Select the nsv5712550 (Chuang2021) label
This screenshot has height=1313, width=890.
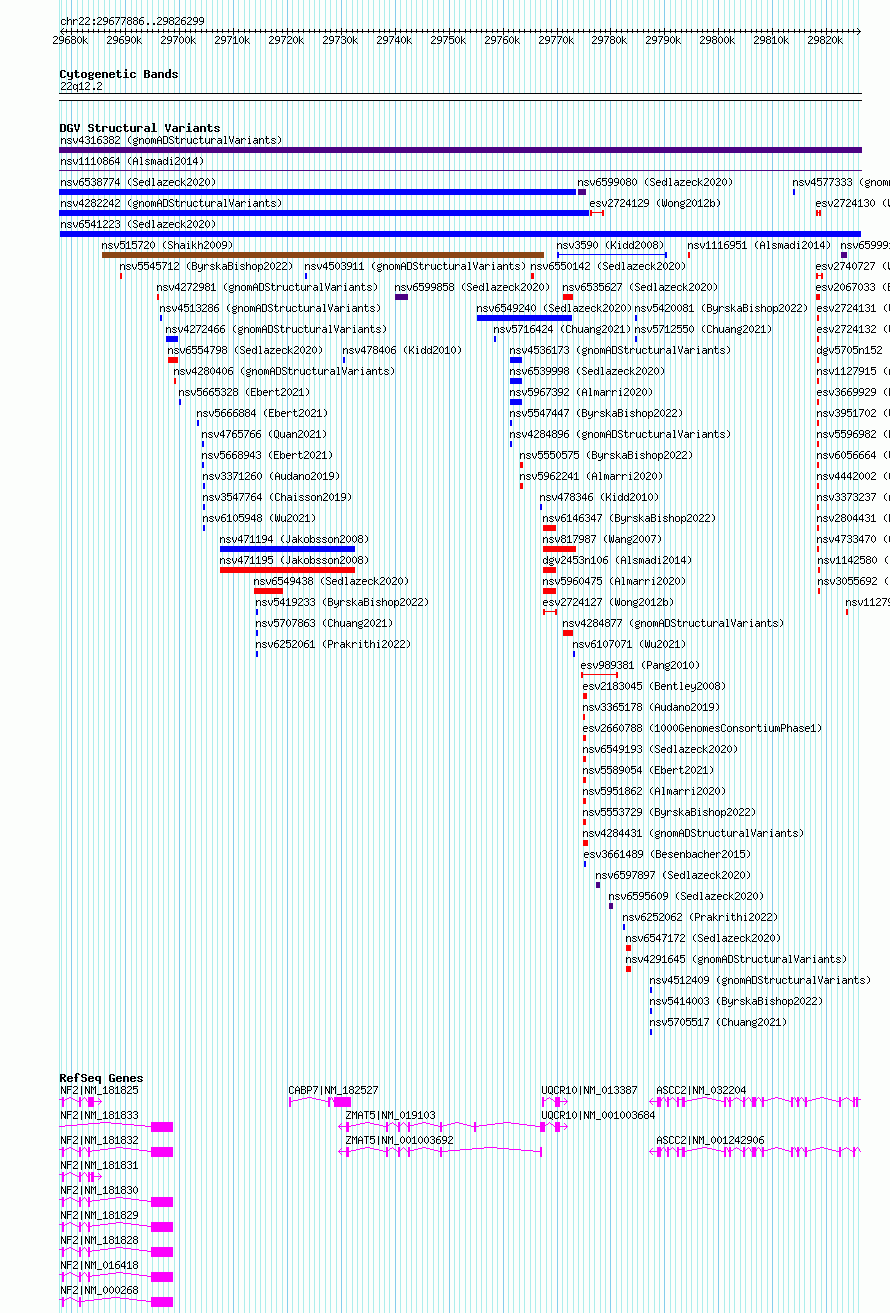coord(703,329)
